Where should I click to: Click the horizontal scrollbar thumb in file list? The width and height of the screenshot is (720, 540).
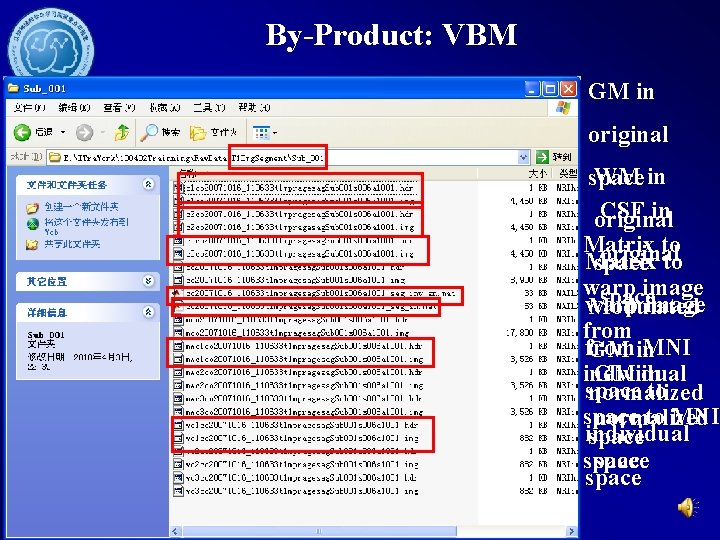click(319, 531)
